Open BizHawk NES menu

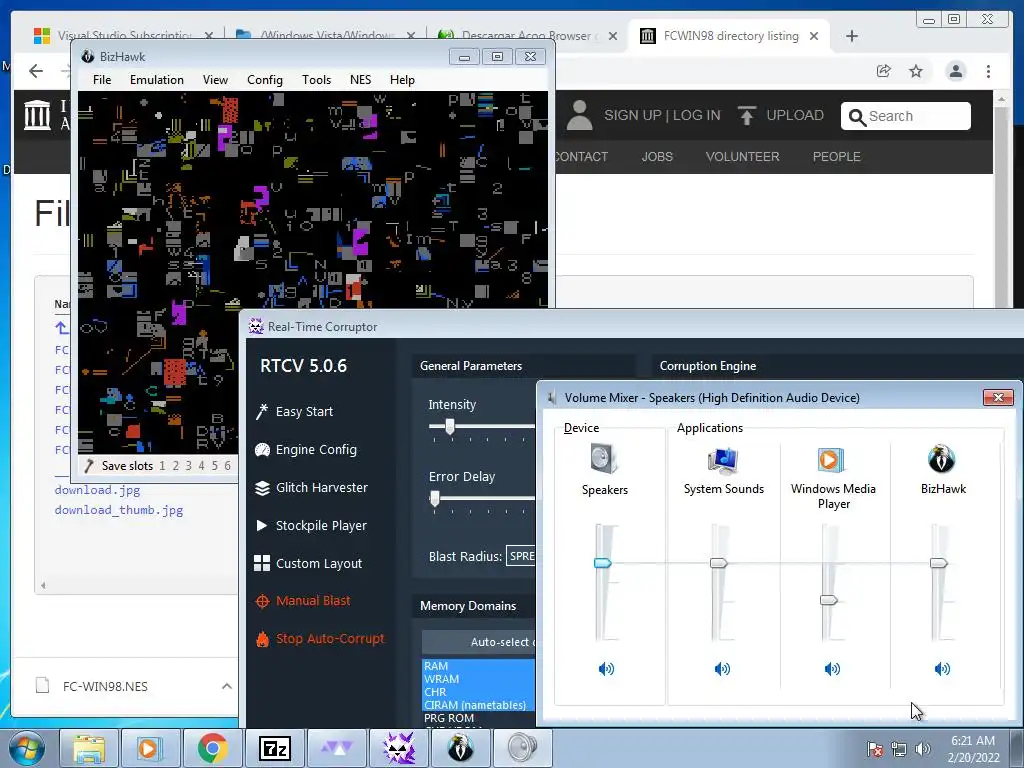360,80
